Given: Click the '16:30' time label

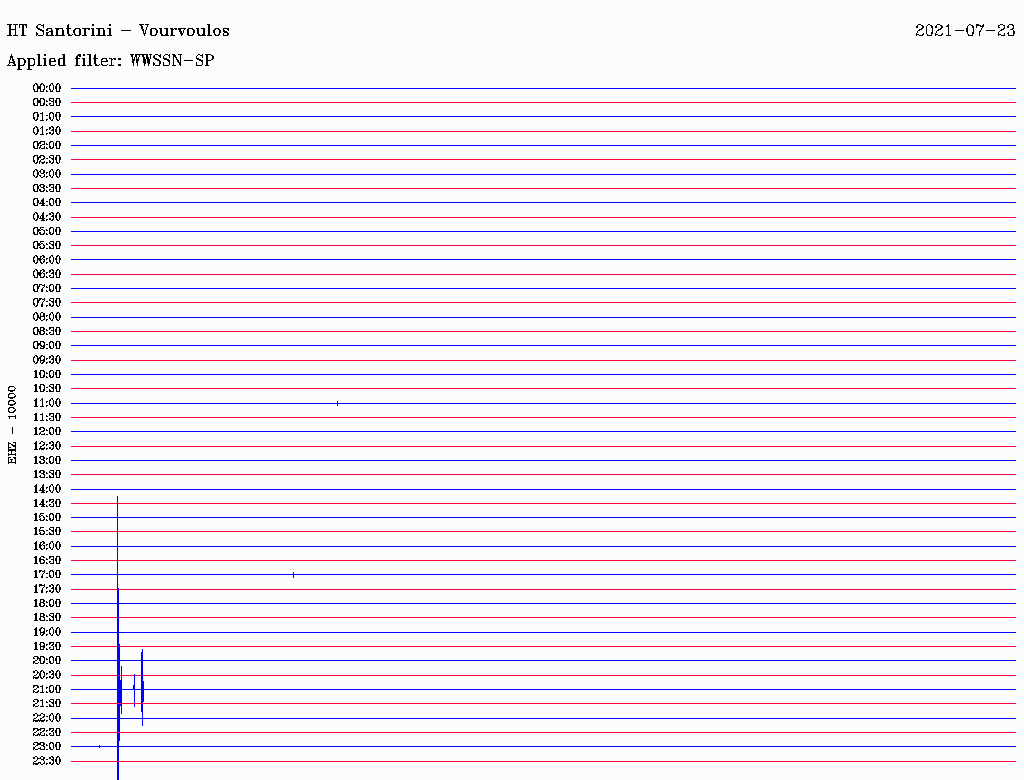Looking at the screenshot, I should click(47, 561).
